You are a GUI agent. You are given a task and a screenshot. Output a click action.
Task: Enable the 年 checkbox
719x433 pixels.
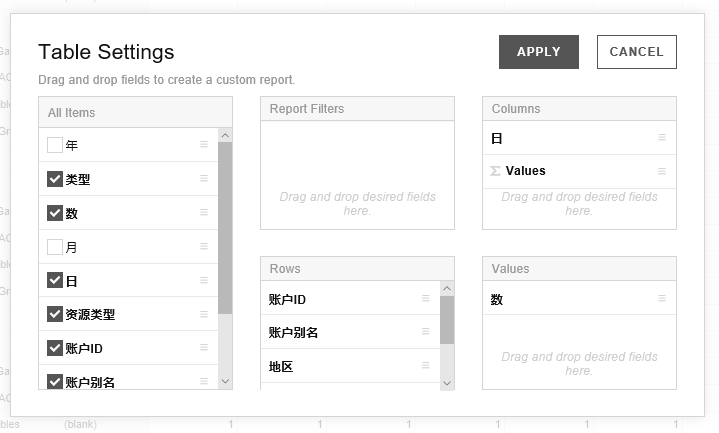click(55, 145)
